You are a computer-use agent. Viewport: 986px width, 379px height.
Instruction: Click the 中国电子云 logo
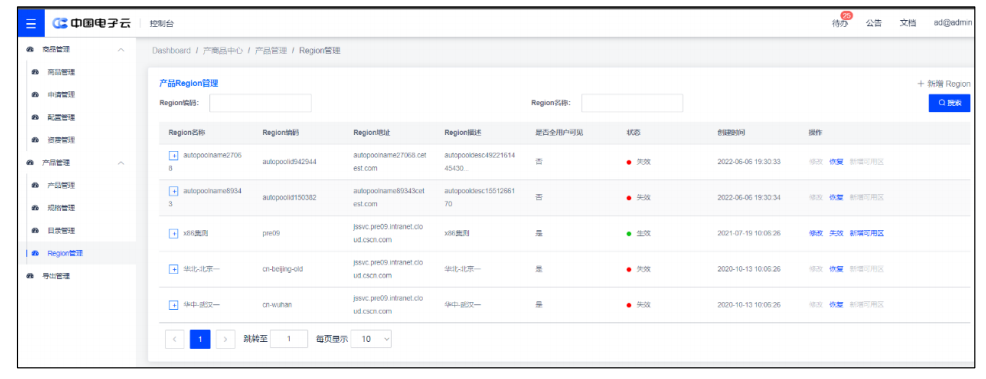pyautogui.click(x=92, y=23)
